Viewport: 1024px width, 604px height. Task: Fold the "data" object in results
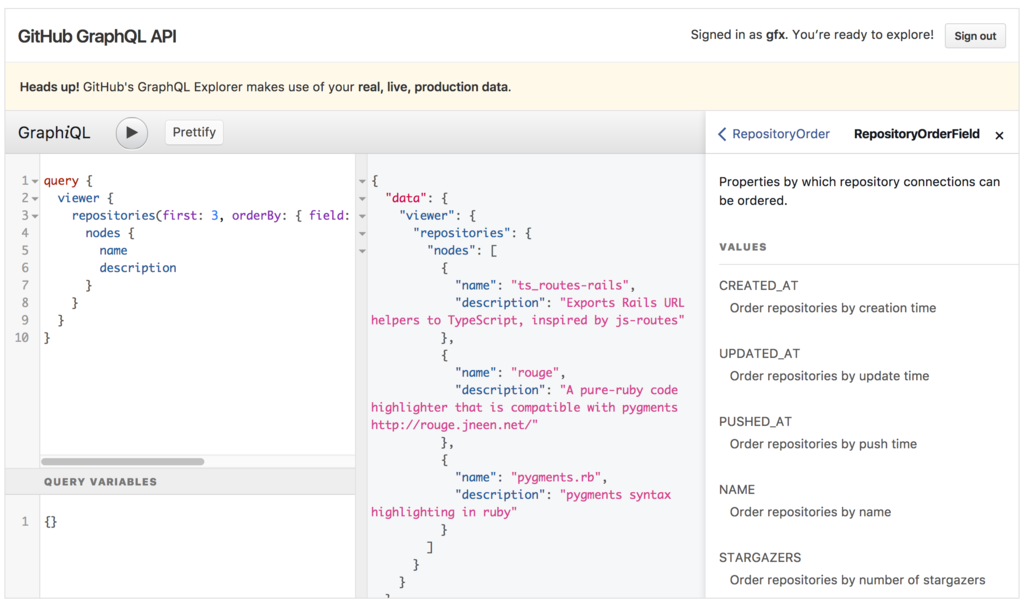tap(362, 199)
